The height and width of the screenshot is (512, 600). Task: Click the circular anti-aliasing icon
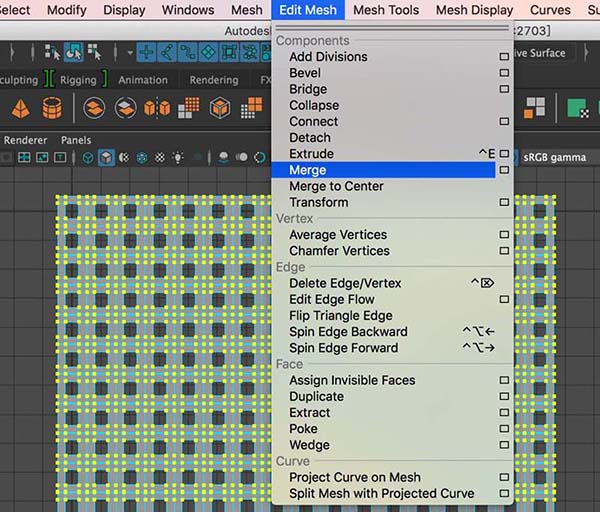click(259, 157)
